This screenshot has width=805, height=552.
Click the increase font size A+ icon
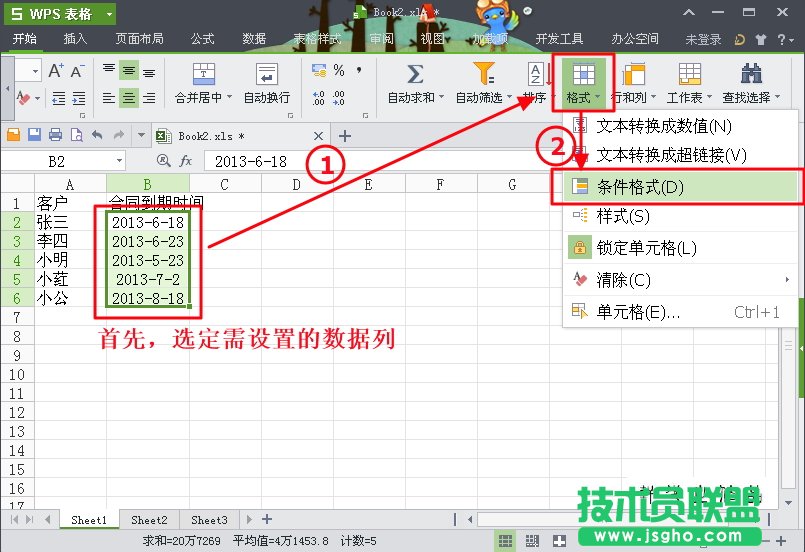[56, 70]
